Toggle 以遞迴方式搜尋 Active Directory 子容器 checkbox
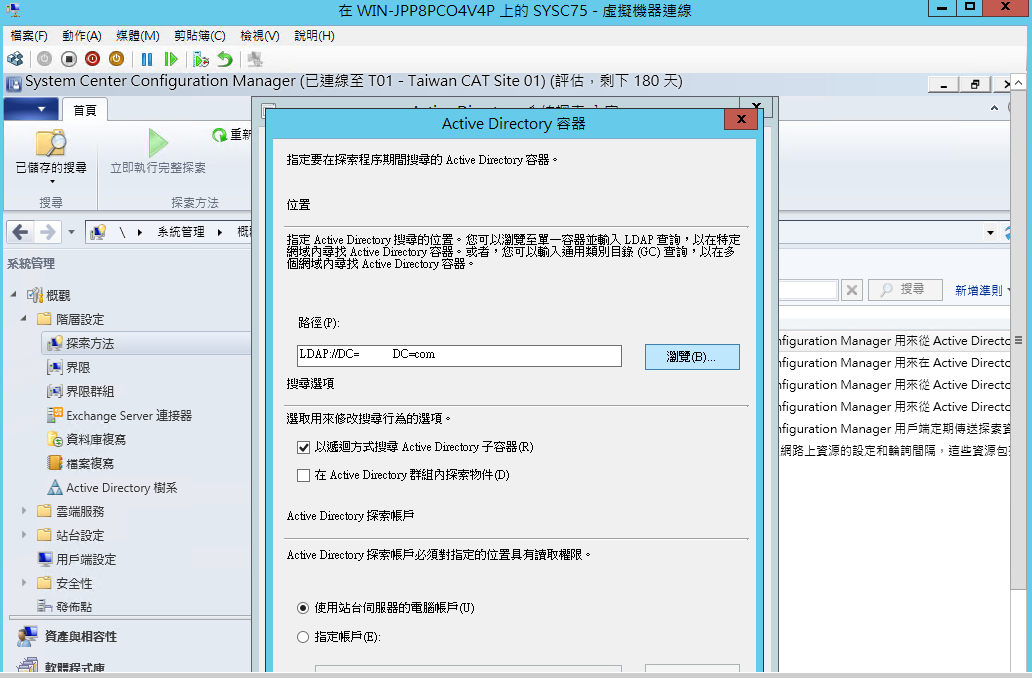The height and width of the screenshot is (678, 1032). pos(303,448)
